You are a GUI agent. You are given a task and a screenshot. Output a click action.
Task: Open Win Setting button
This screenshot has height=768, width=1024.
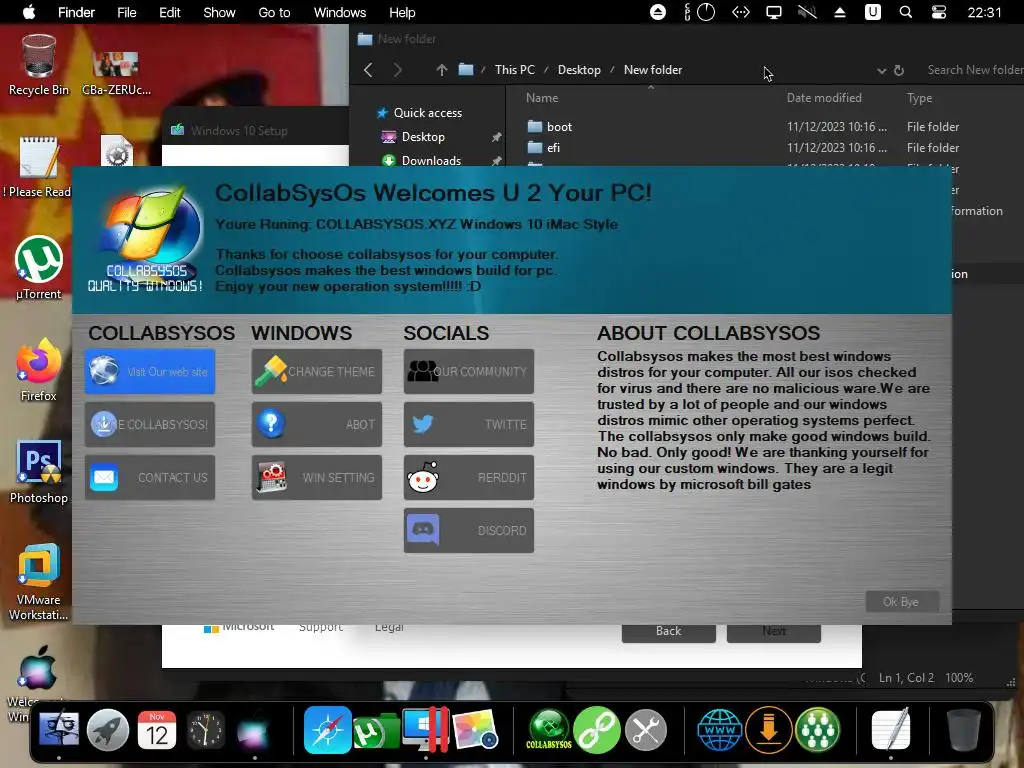coord(317,477)
